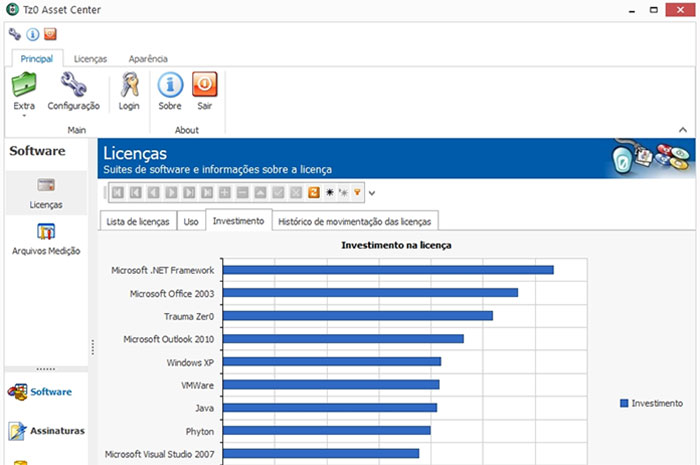Select the Principal ribbon tab

pyautogui.click(x=37, y=59)
